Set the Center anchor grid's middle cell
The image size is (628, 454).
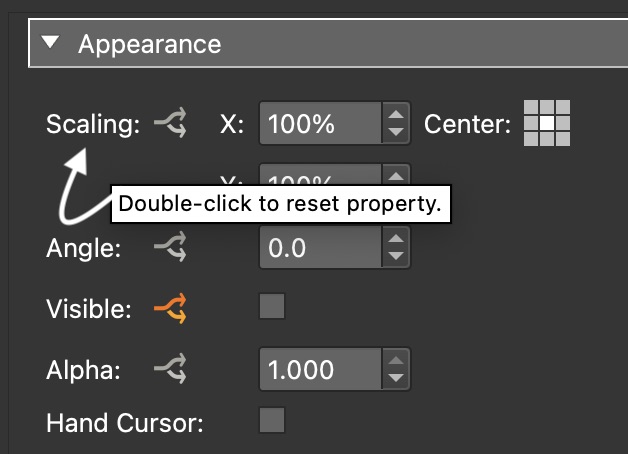547,124
